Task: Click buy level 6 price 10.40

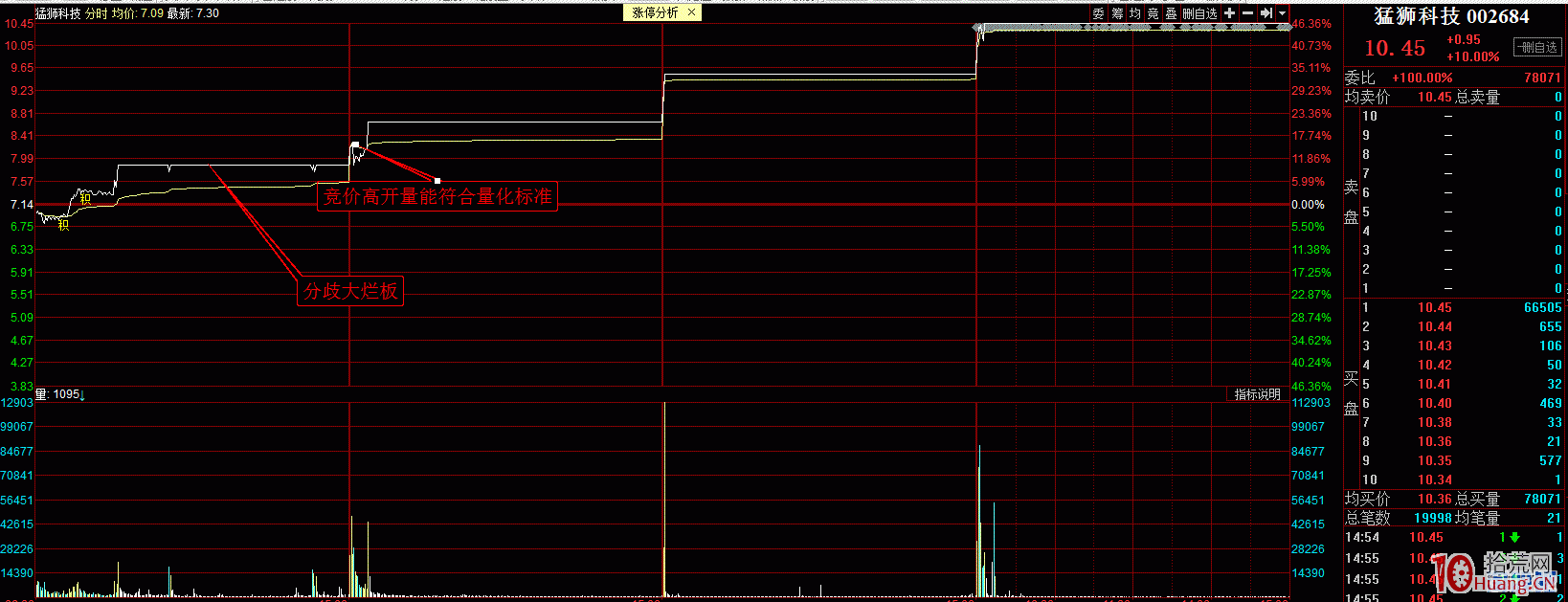Action: [1434, 403]
